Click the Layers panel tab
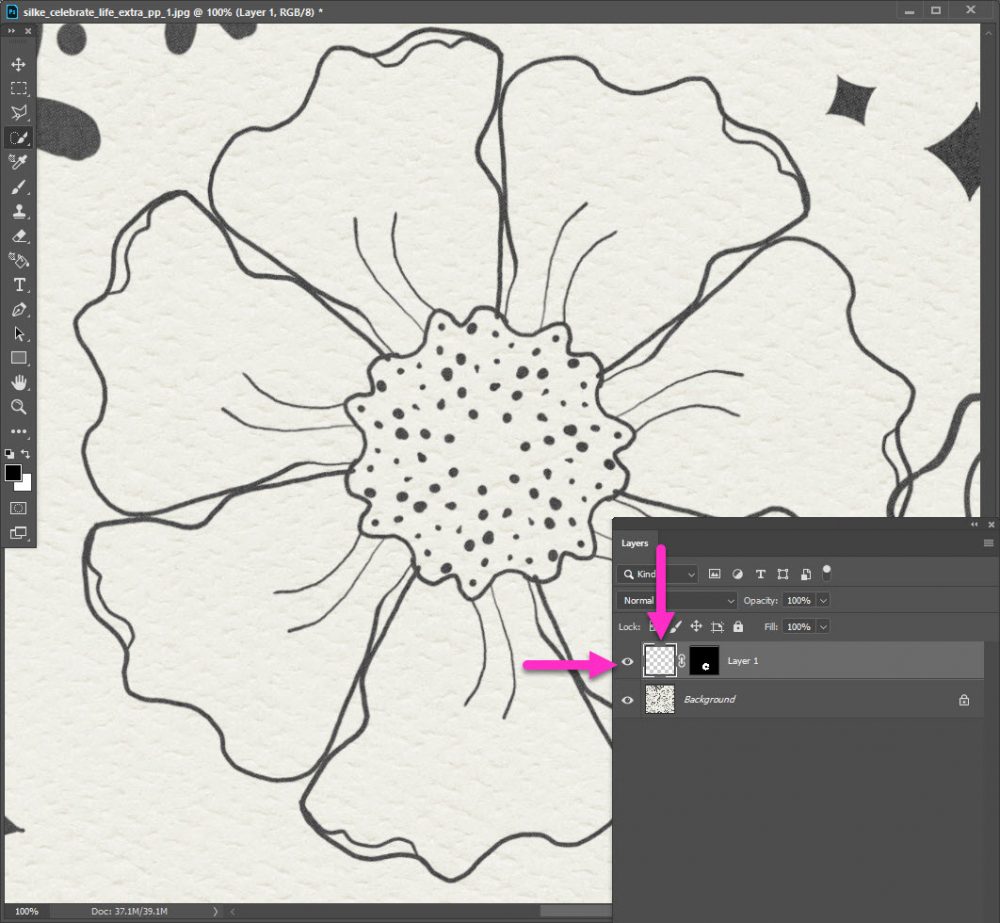Viewport: 1000px width, 923px height. click(x=635, y=543)
